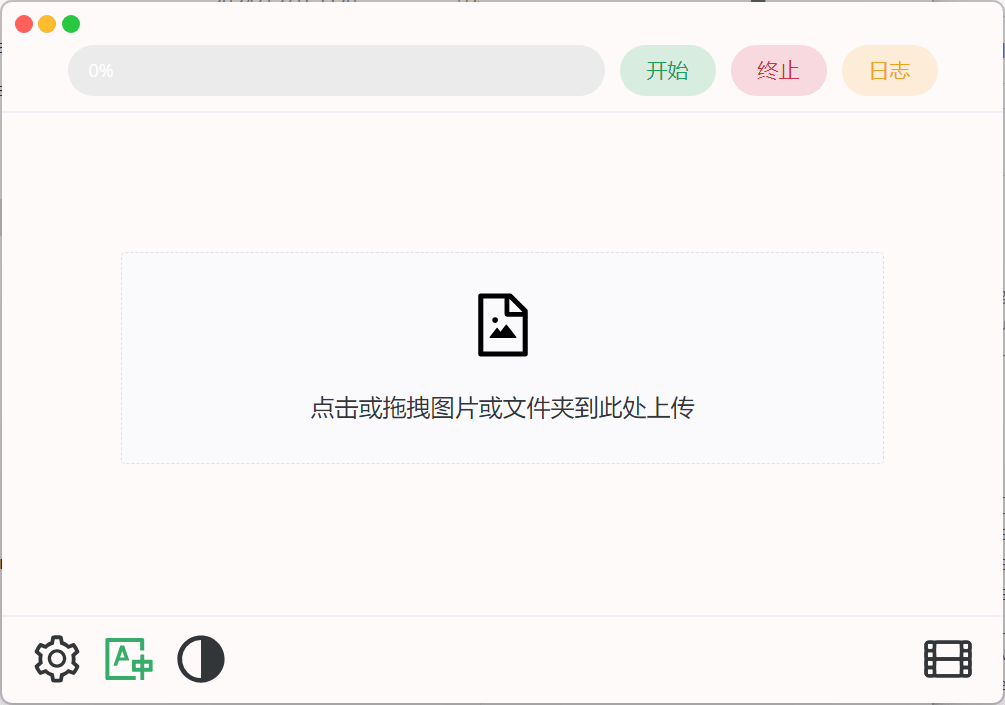Image resolution: width=1005 pixels, height=705 pixels.
Task: Open the 日志 log button
Action: tap(890, 70)
